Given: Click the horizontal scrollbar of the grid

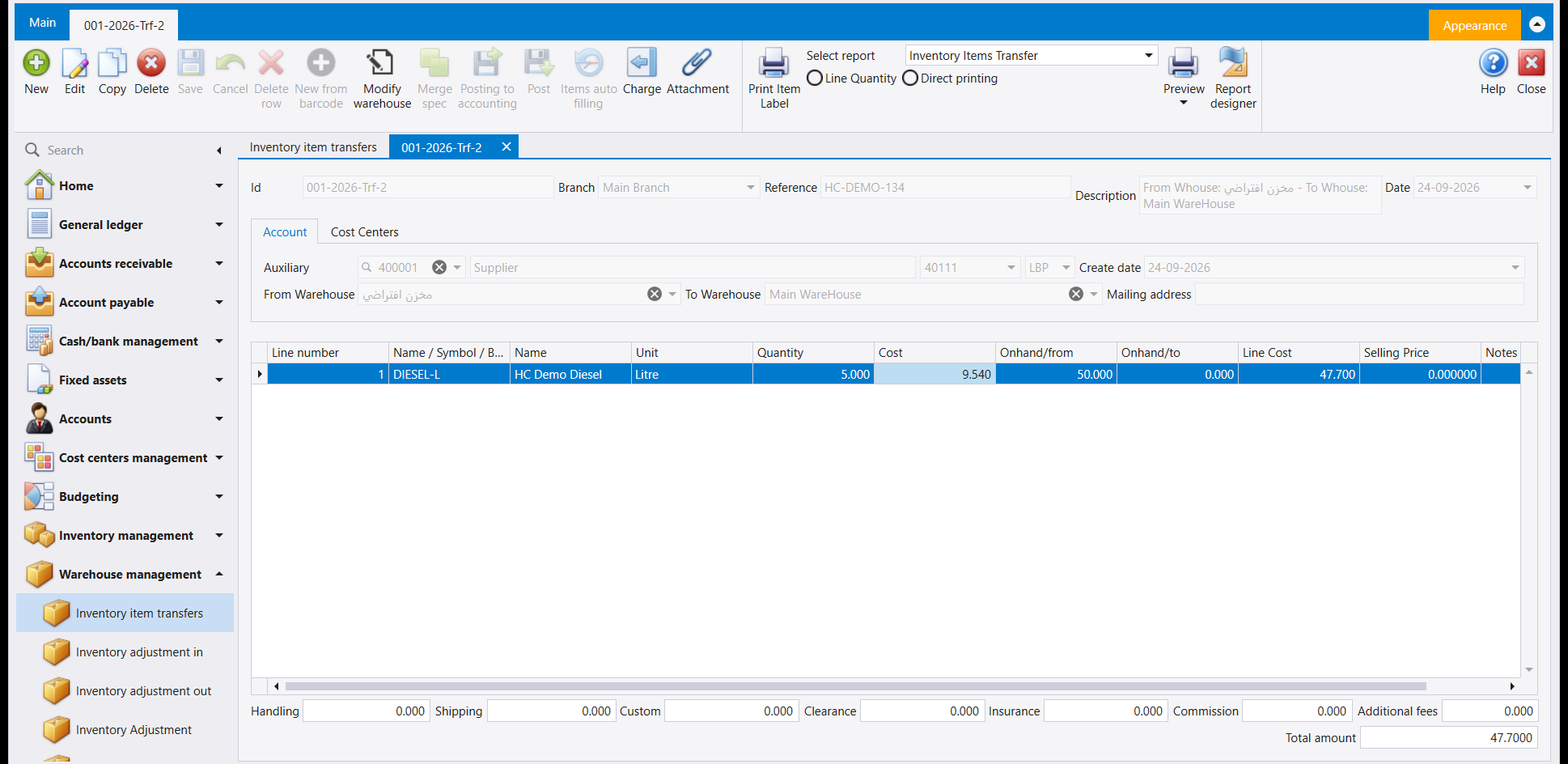Looking at the screenshot, I should [x=855, y=685].
